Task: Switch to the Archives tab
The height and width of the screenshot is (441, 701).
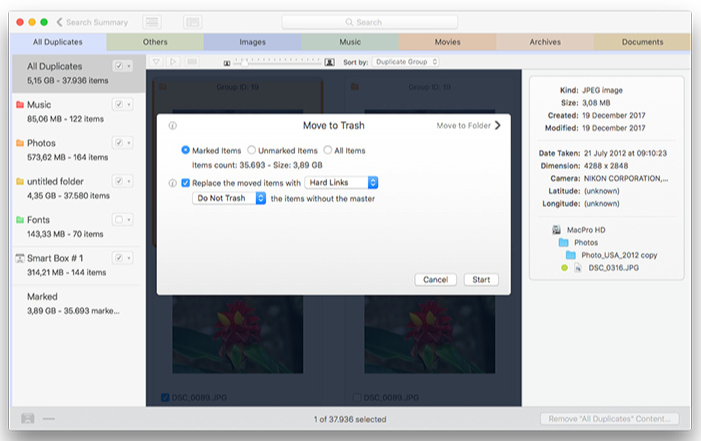Action: [544, 42]
